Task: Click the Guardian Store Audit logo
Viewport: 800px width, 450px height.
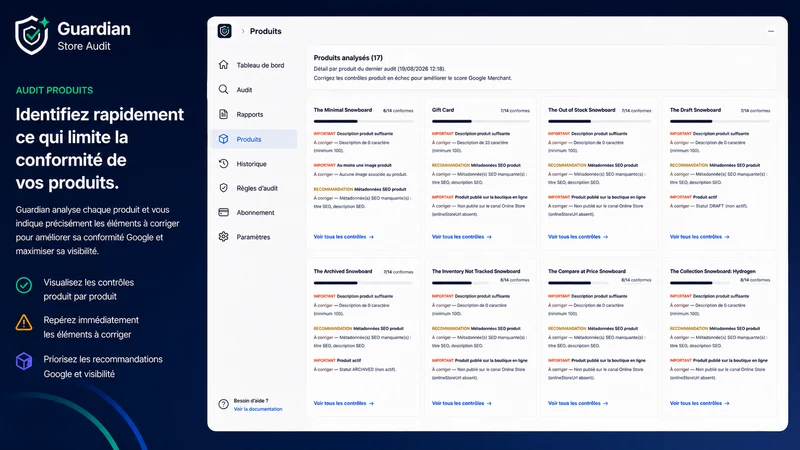Action: point(73,35)
